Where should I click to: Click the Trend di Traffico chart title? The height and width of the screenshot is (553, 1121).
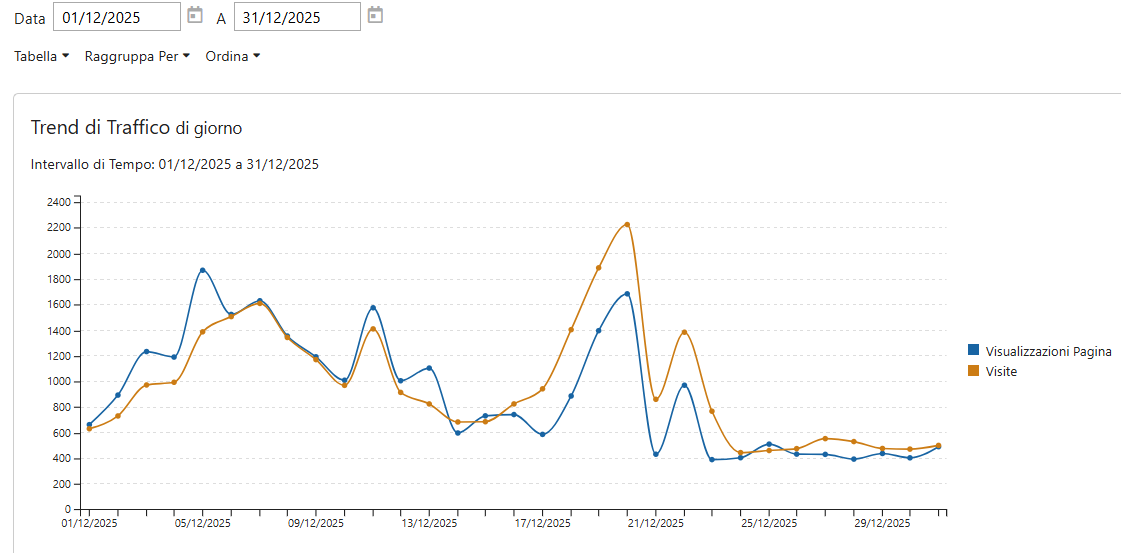click(x=136, y=128)
